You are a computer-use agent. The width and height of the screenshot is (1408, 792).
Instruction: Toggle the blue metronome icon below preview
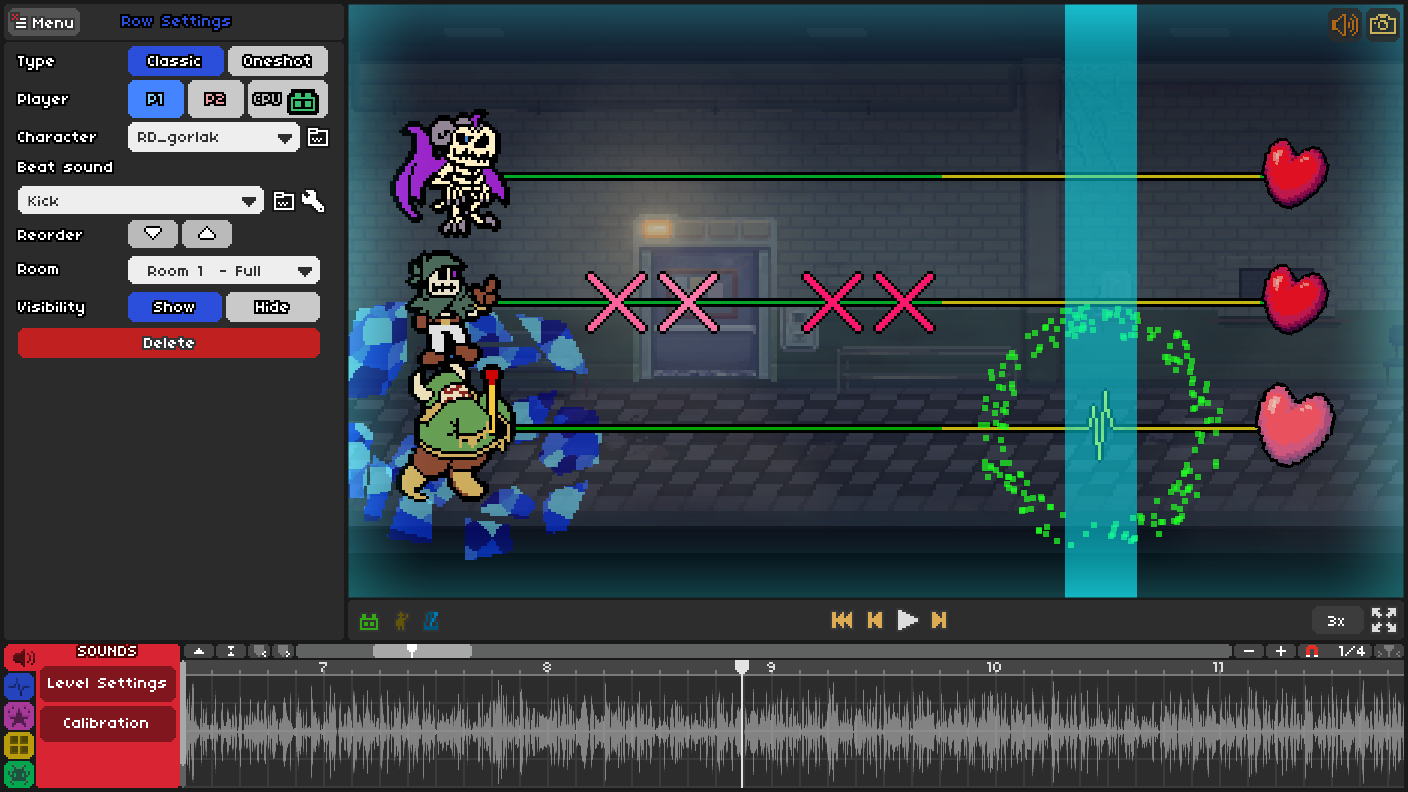[431, 621]
